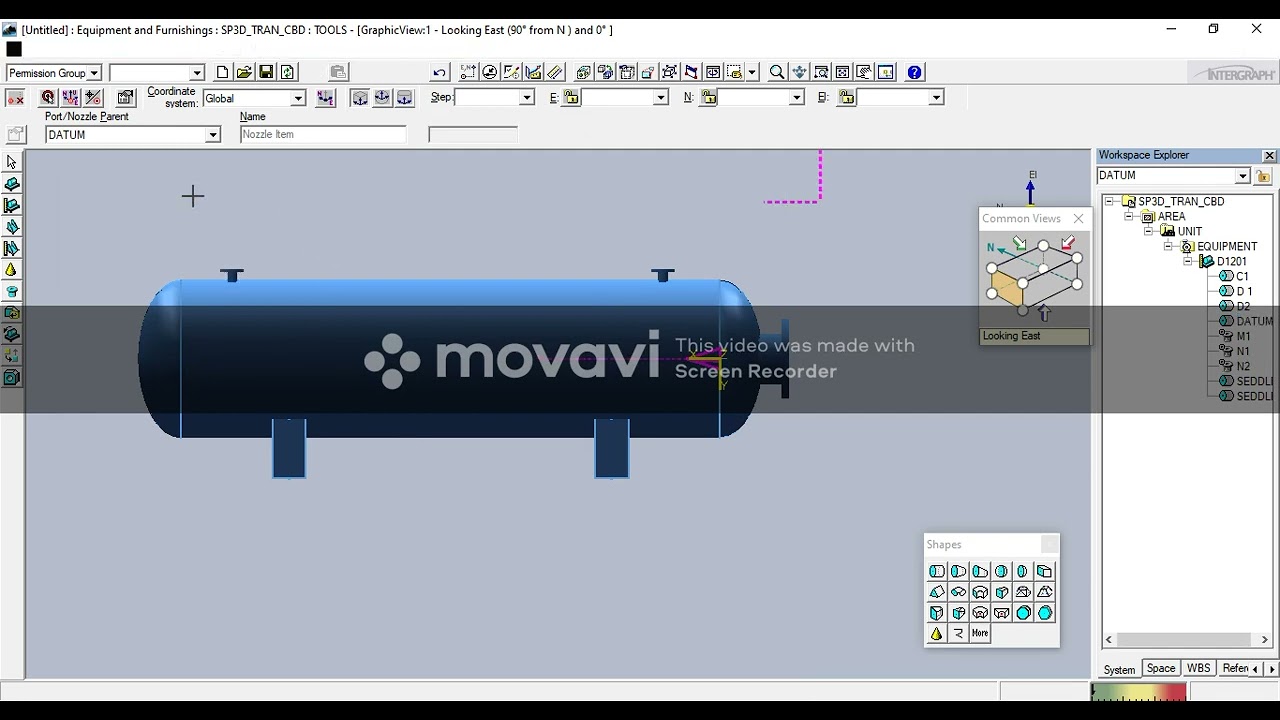The height and width of the screenshot is (720, 1280).
Task: Click the PinPoint coordinate icon
Action: pos(468,72)
